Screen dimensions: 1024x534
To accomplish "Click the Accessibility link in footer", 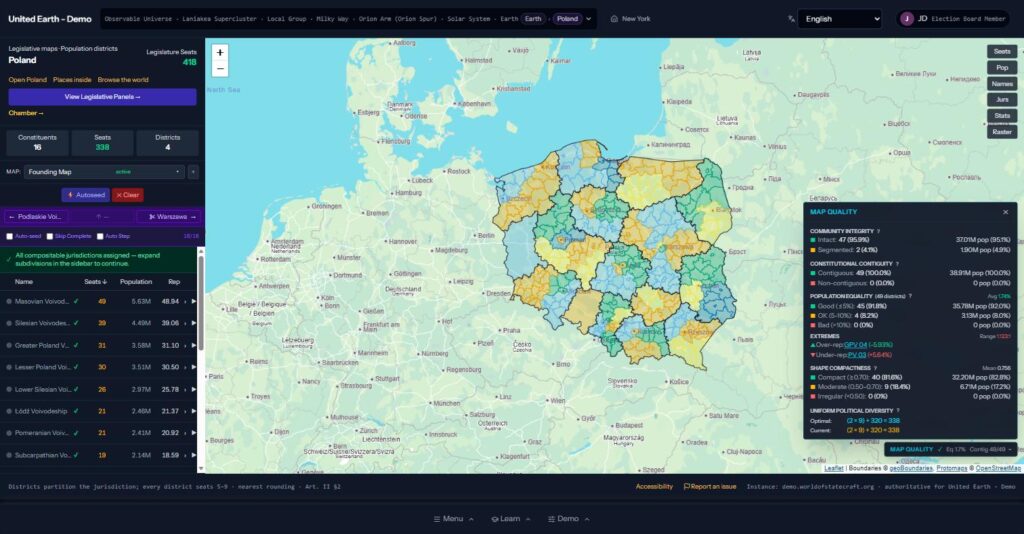I will (x=654, y=486).
